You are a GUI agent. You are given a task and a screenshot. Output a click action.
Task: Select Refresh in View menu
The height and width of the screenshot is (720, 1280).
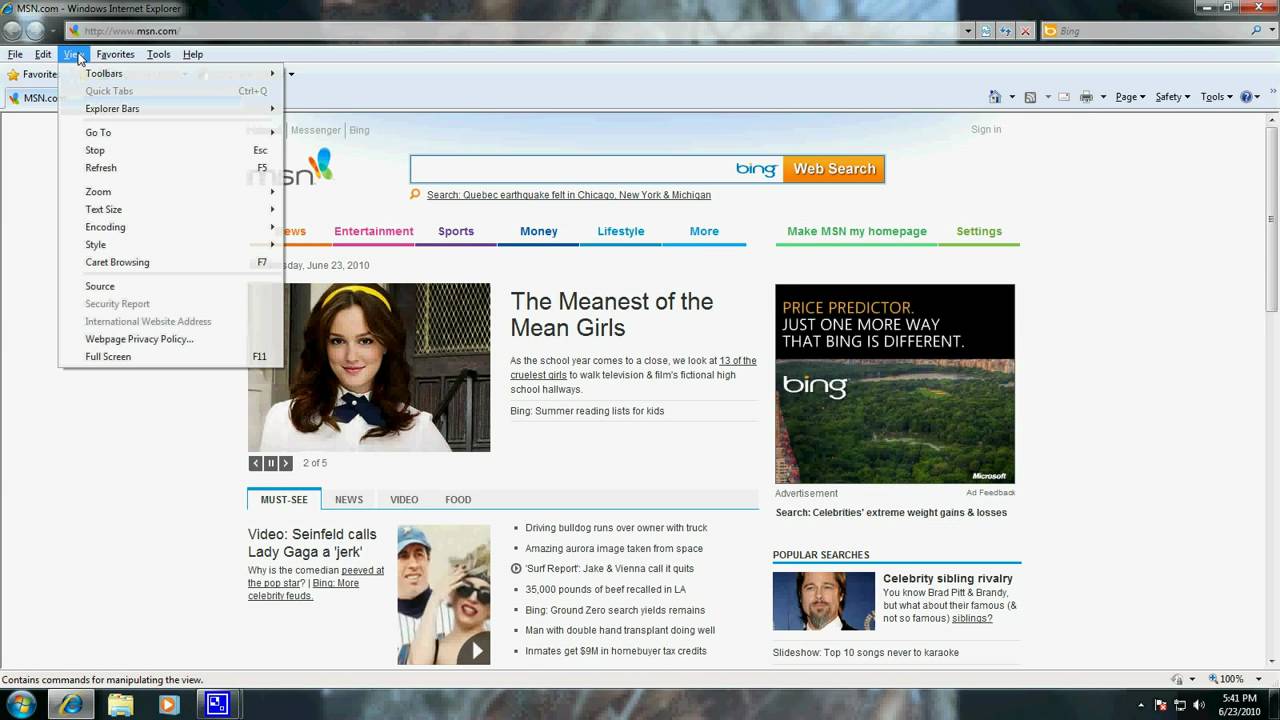tap(171, 168)
